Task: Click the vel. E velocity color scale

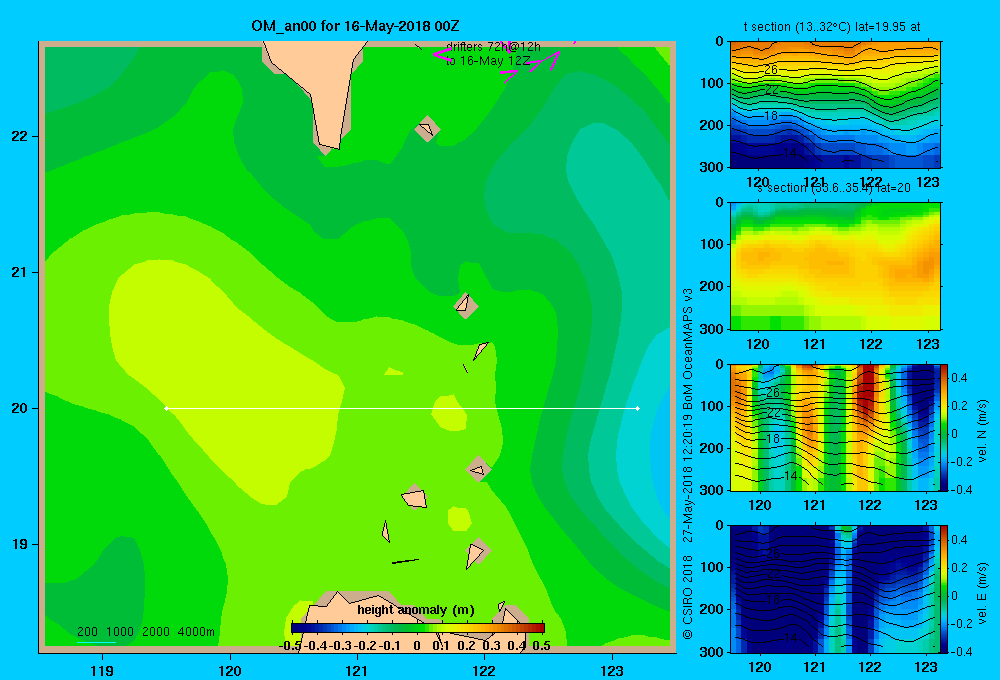Action: point(944,589)
